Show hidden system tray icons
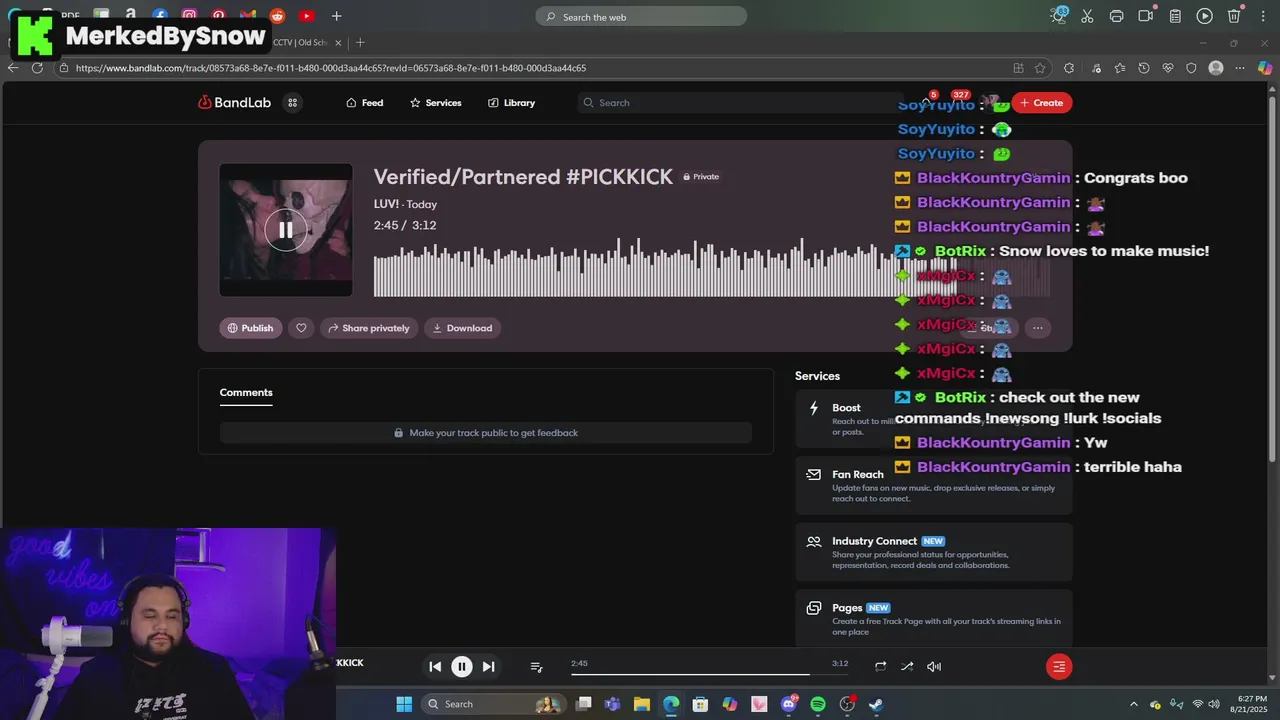This screenshot has width=1280, height=720. (x=1133, y=704)
